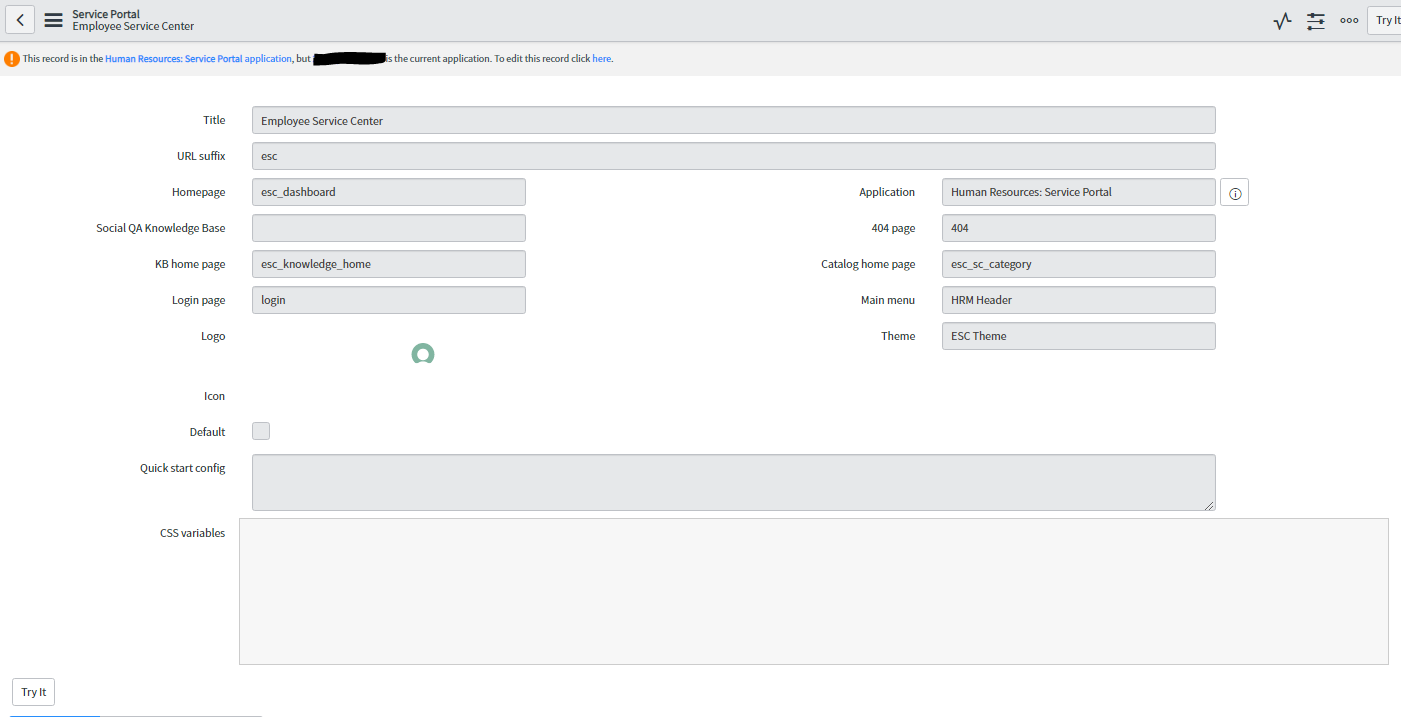1401x717 pixels.
Task: Click the Title field
Action: [x=734, y=120]
